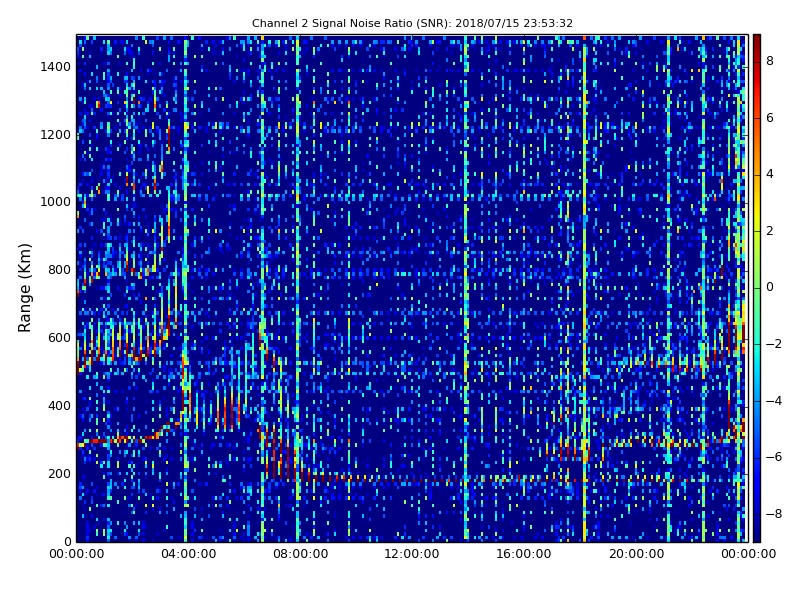800x600 pixels.
Task: Click the dark red top of the colorbar
Action: (757, 41)
